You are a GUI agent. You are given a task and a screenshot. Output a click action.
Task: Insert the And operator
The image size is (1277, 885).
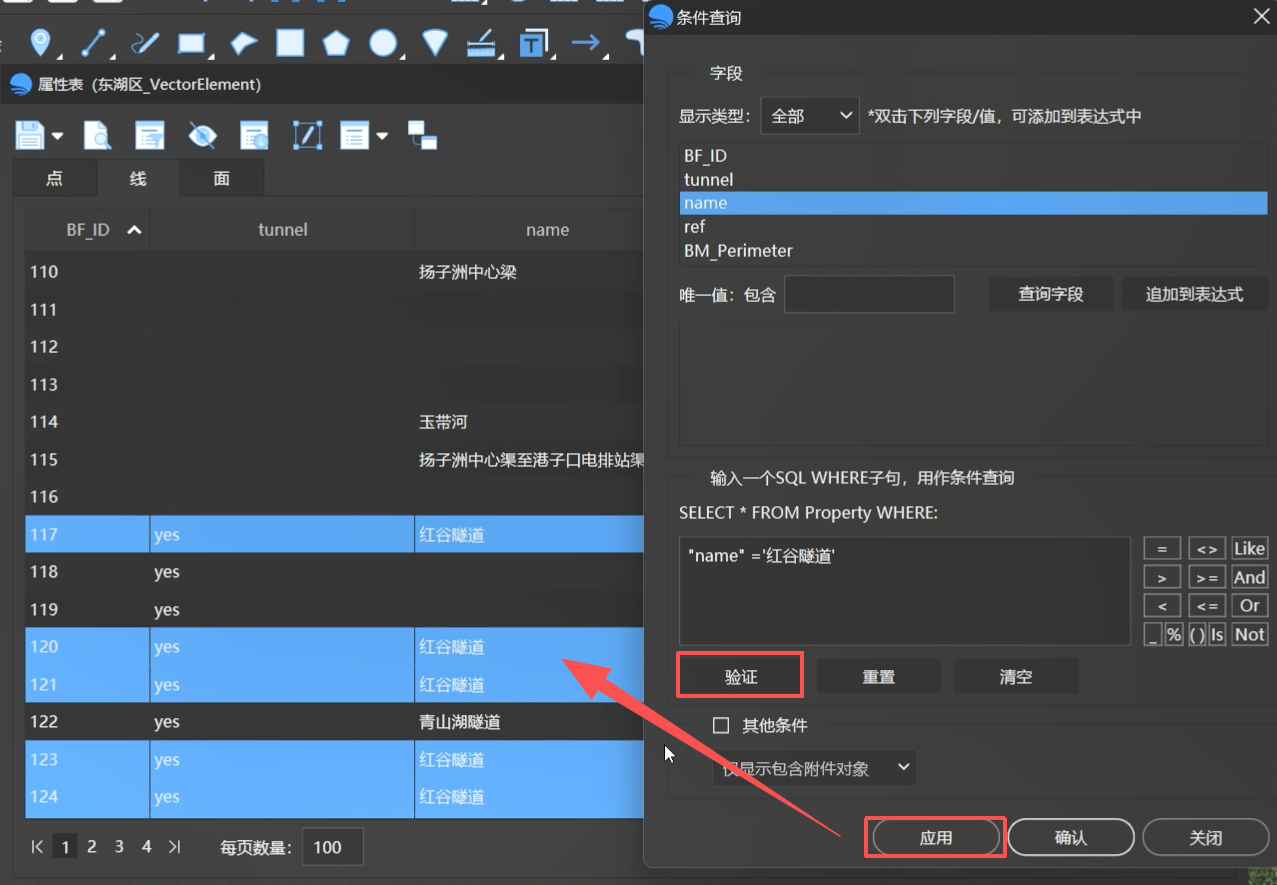[x=1250, y=578]
